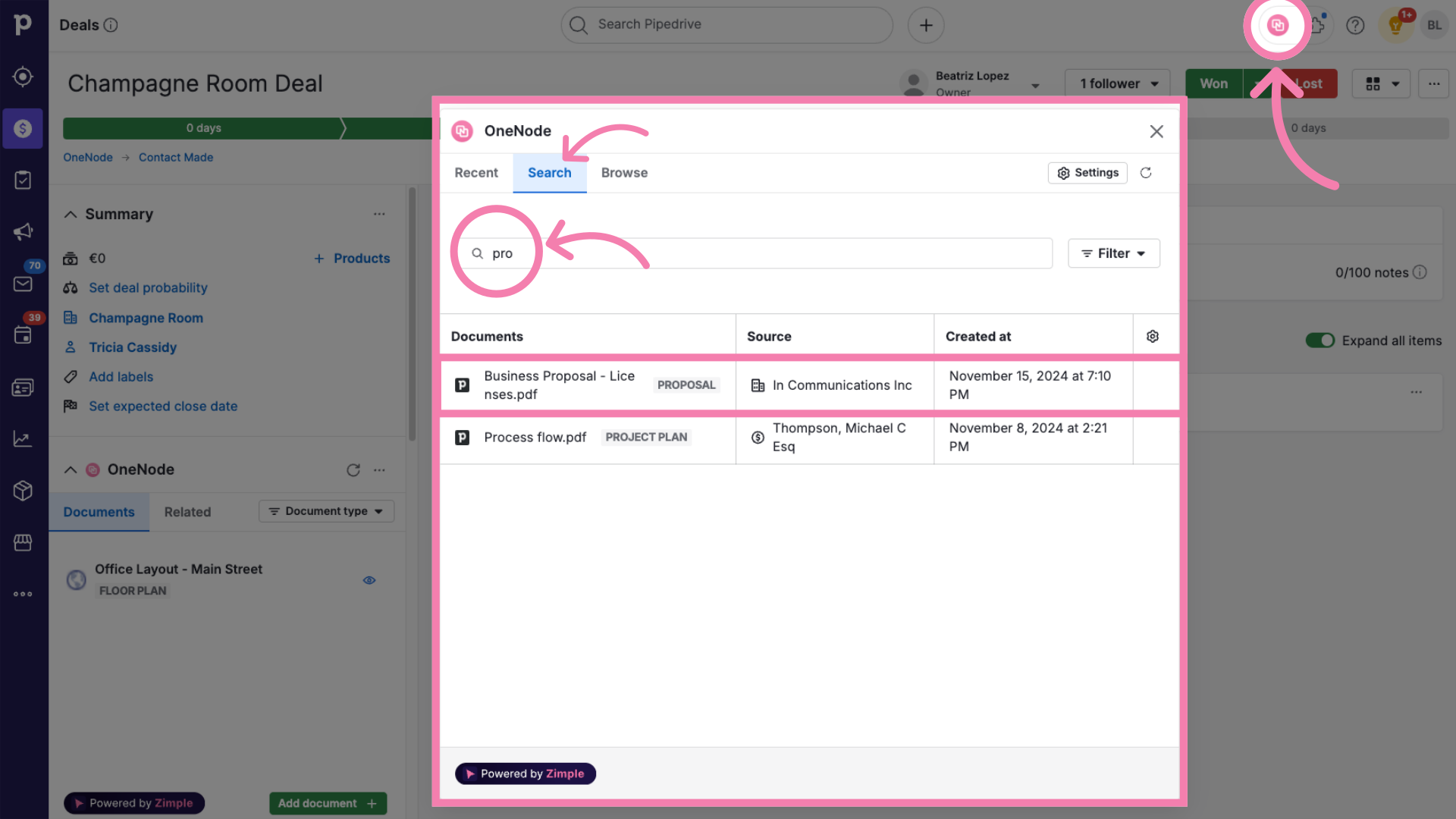Refresh the OneNode dialog contents
Image resolution: width=1456 pixels, height=819 pixels.
pyautogui.click(x=1146, y=173)
